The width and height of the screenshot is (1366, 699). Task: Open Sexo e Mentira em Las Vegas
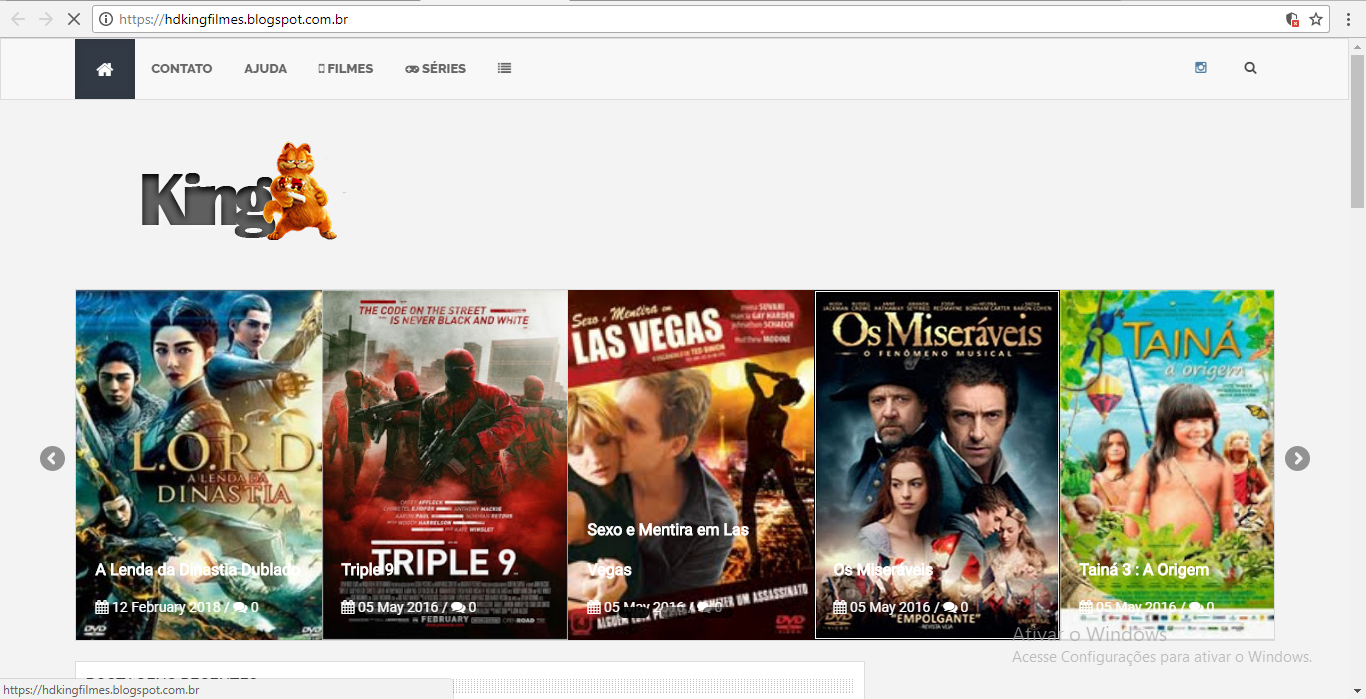[x=668, y=549]
